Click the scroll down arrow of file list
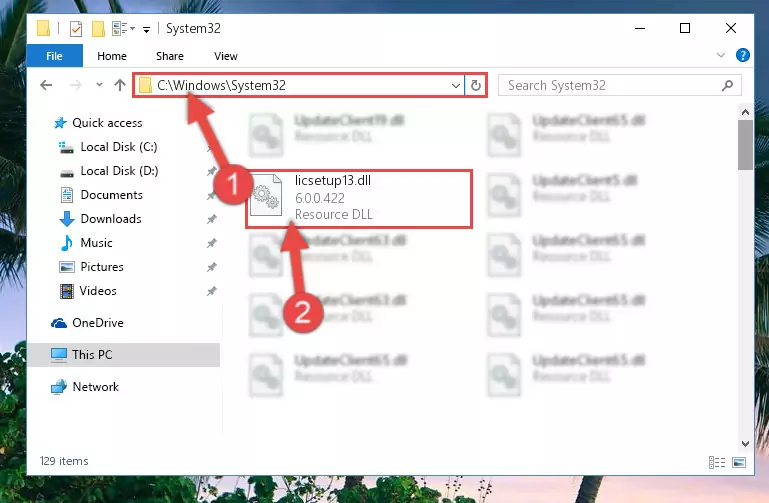The height and width of the screenshot is (503, 769). coord(745,444)
